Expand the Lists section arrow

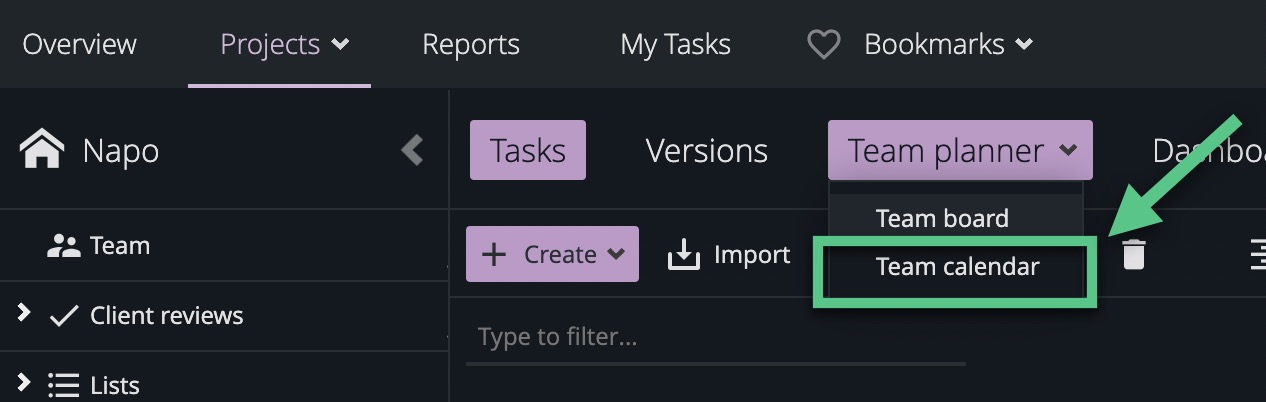[23, 382]
